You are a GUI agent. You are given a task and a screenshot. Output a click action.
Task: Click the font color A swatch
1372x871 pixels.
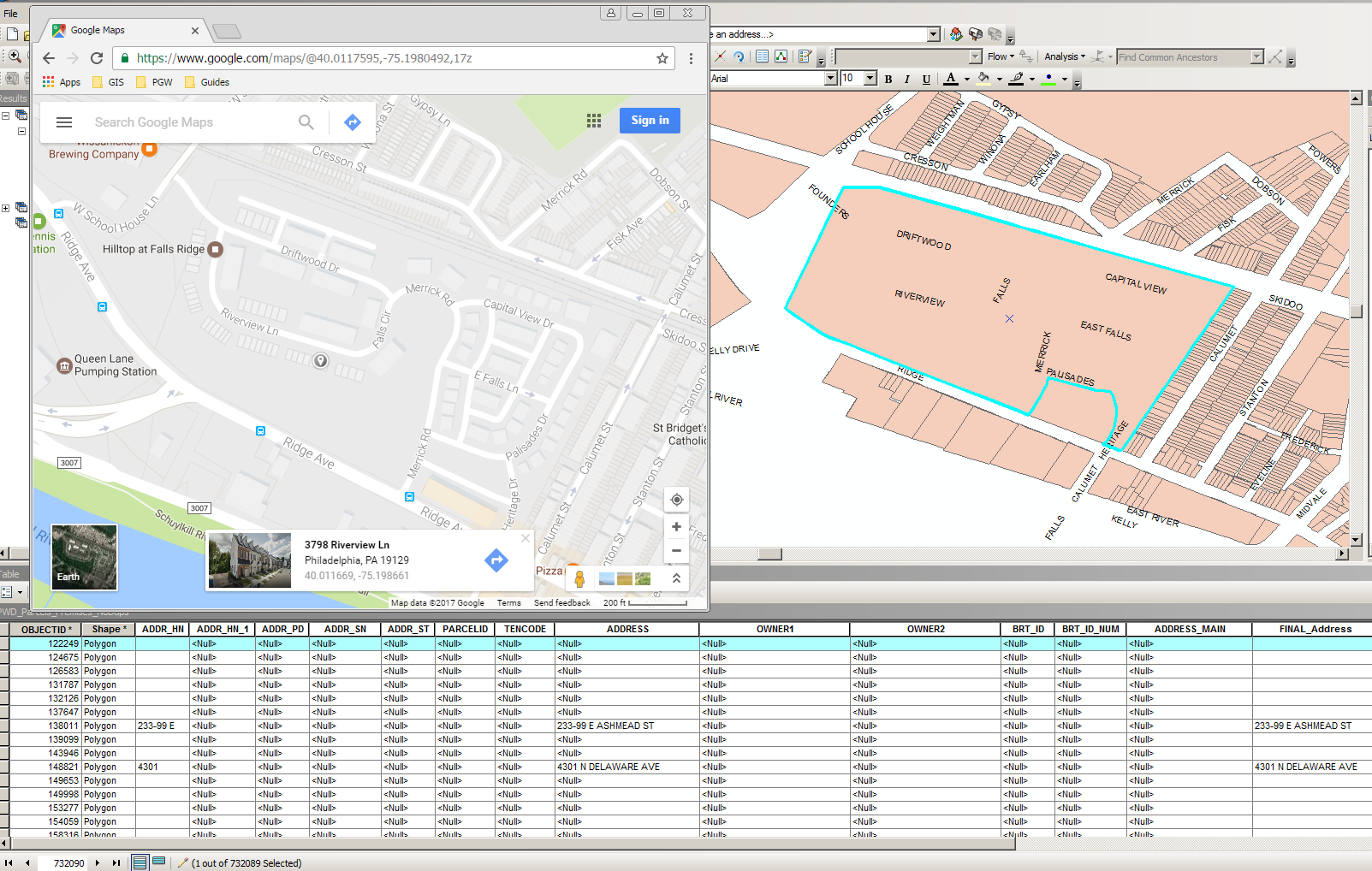tap(951, 79)
